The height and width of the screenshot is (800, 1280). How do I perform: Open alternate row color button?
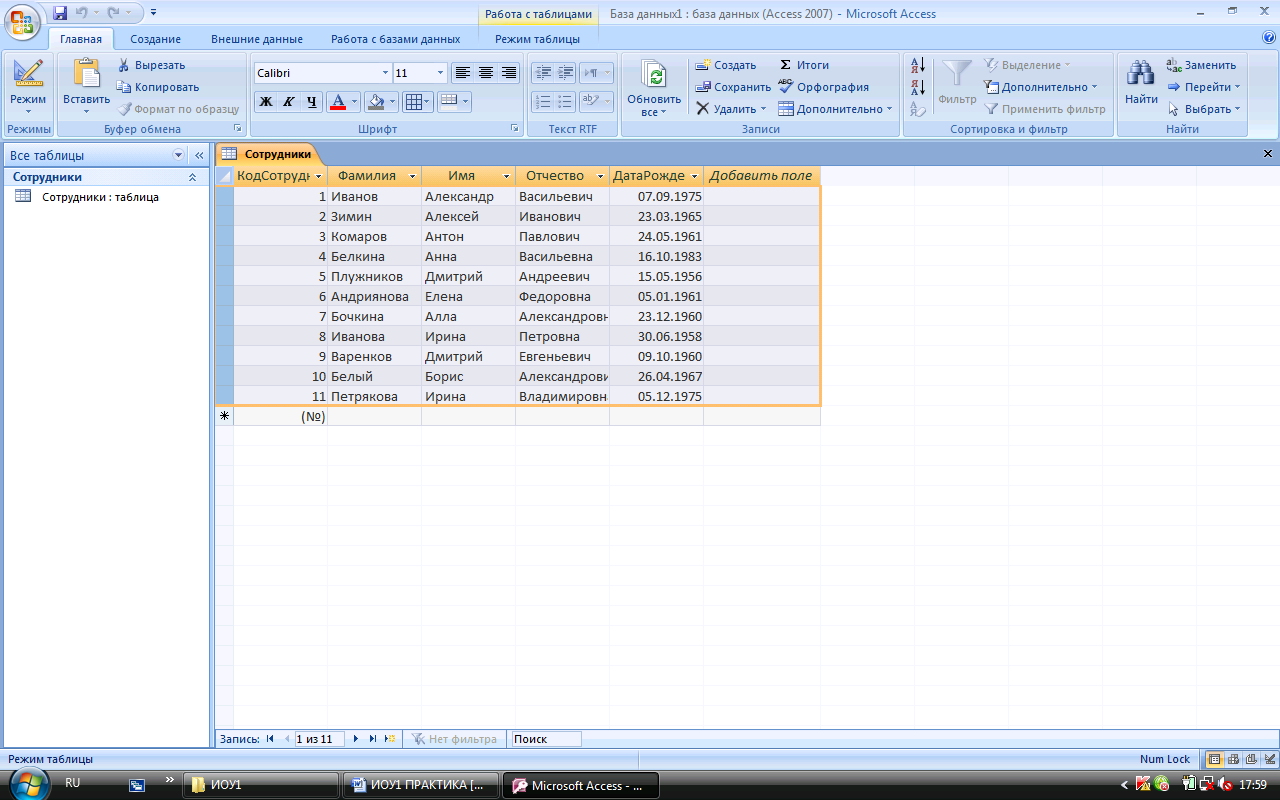pyautogui.click(x=454, y=102)
